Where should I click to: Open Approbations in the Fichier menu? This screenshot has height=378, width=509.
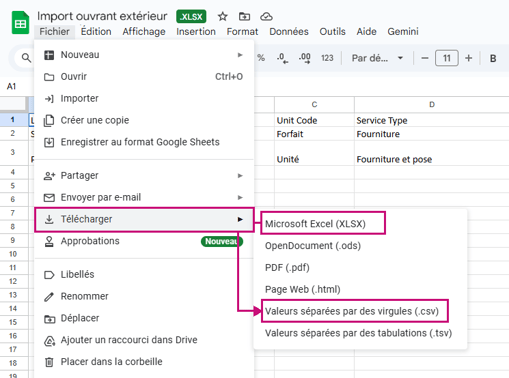tap(144, 241)
